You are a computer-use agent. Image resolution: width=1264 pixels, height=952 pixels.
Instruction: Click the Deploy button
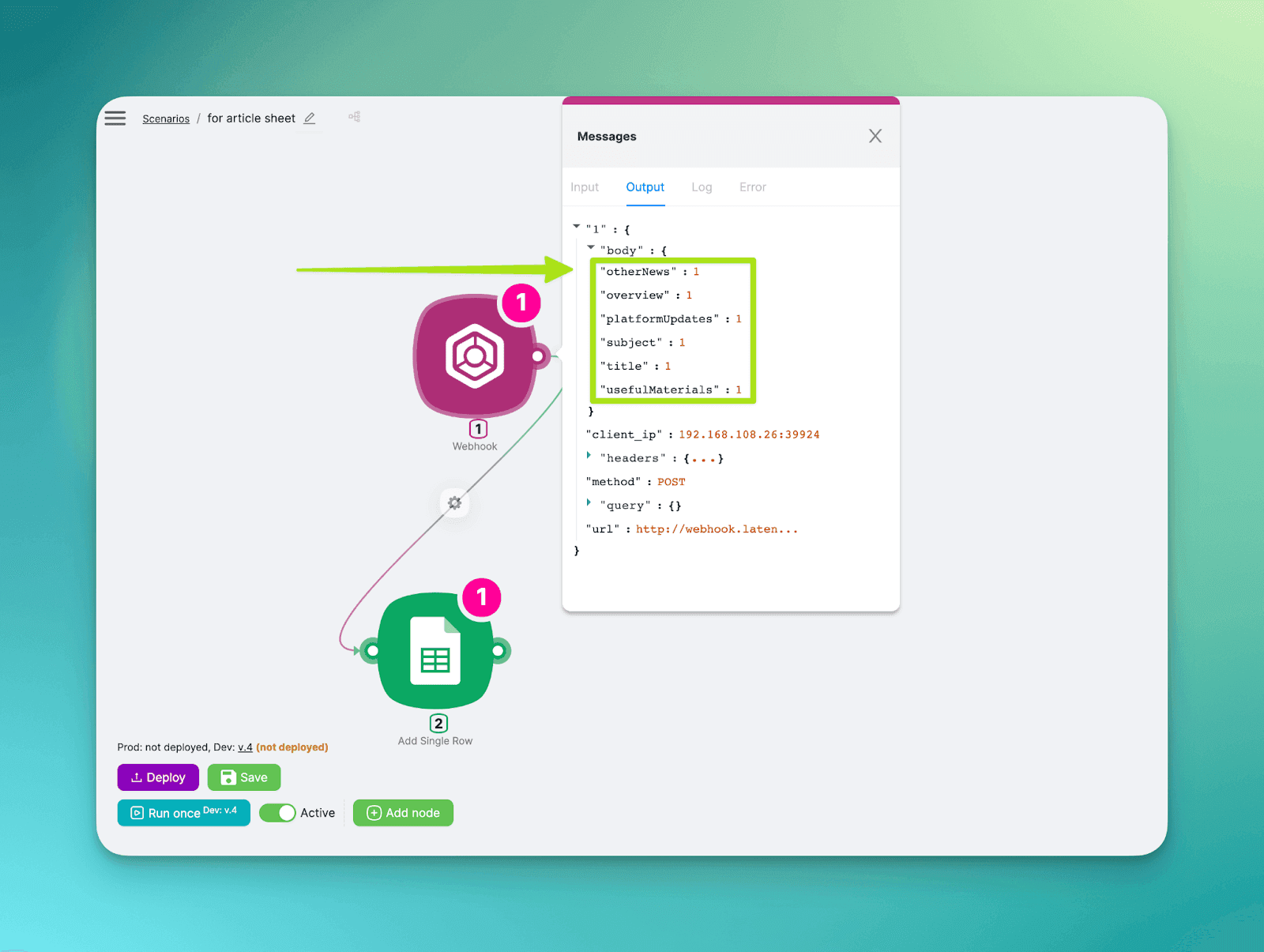(158, 777)
